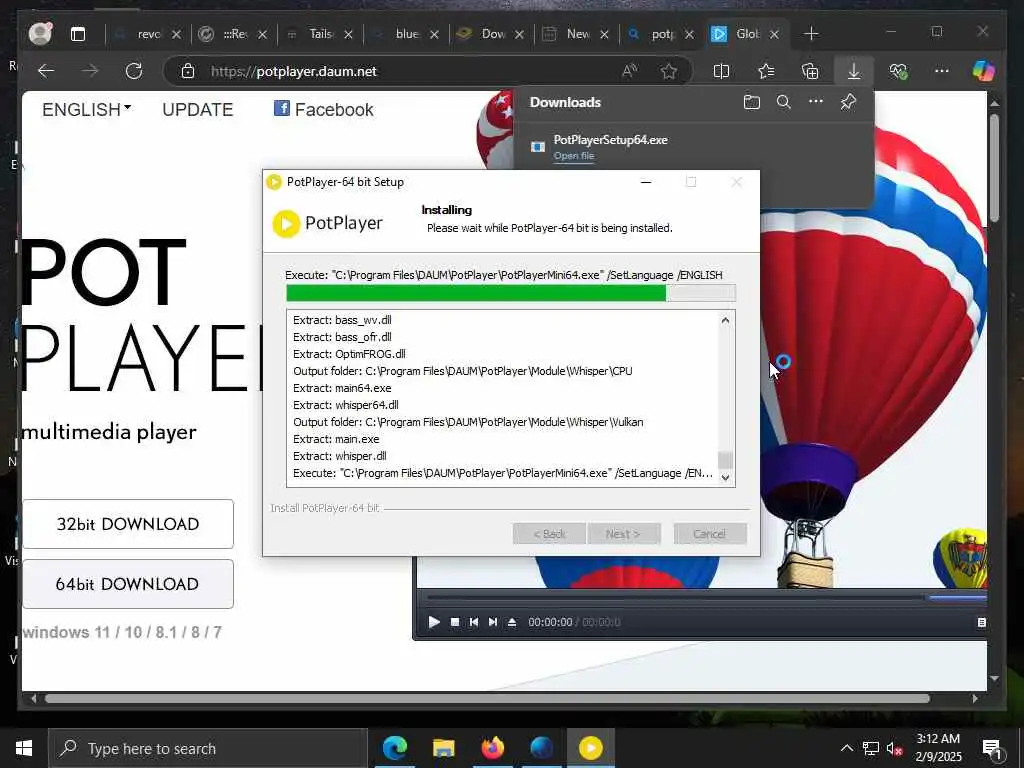
Task: Open the UPDATE menu item on the page
Action: tap(197, 109)
